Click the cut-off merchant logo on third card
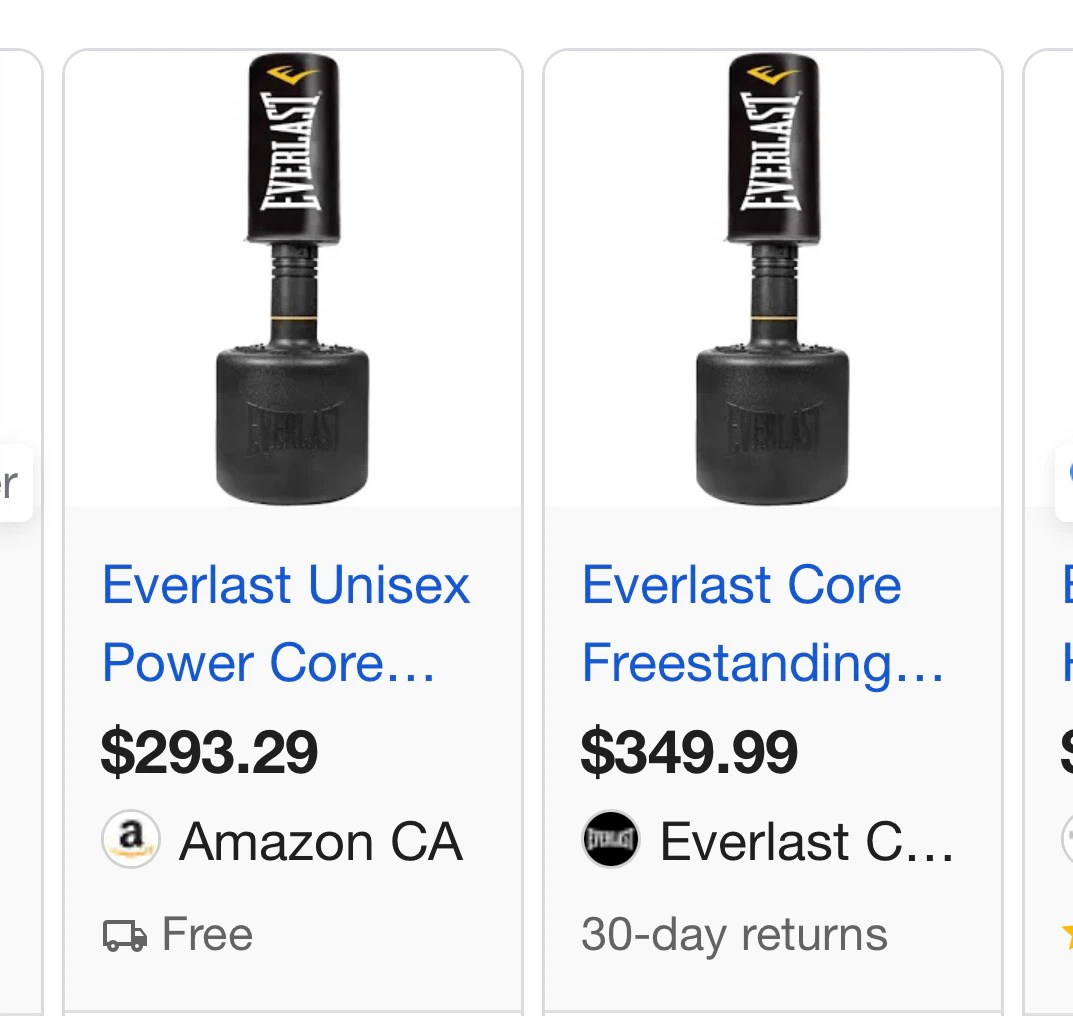Viewport: 1073px width, 1016px height. (x=1068, y=839)
